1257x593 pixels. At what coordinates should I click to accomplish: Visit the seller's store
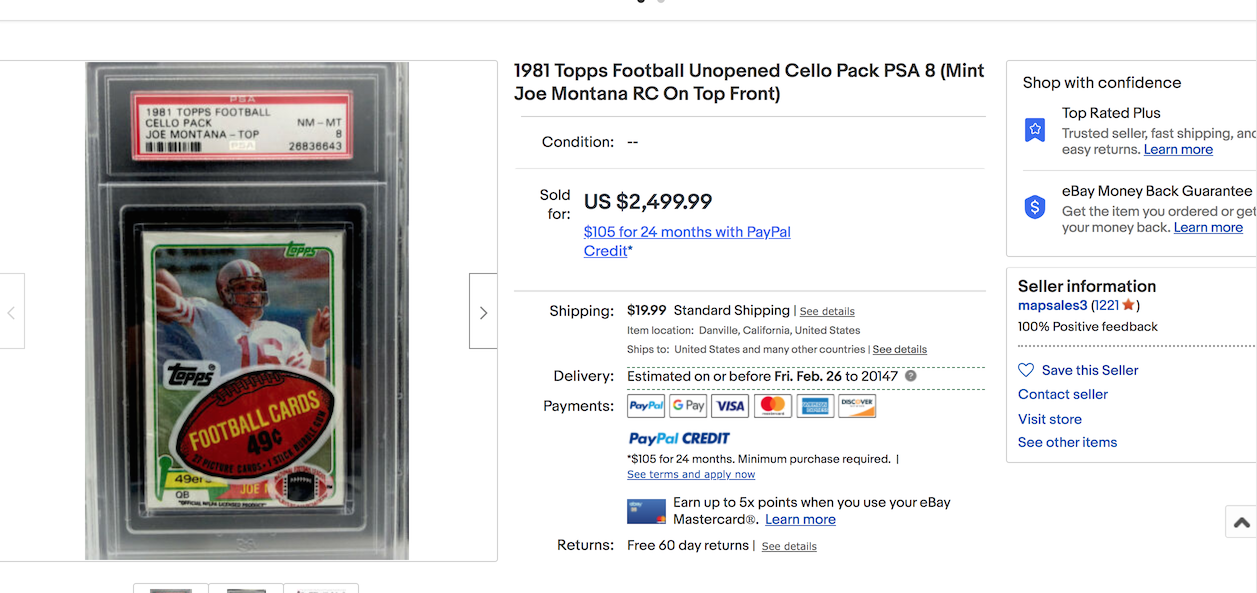(1050, 419)
